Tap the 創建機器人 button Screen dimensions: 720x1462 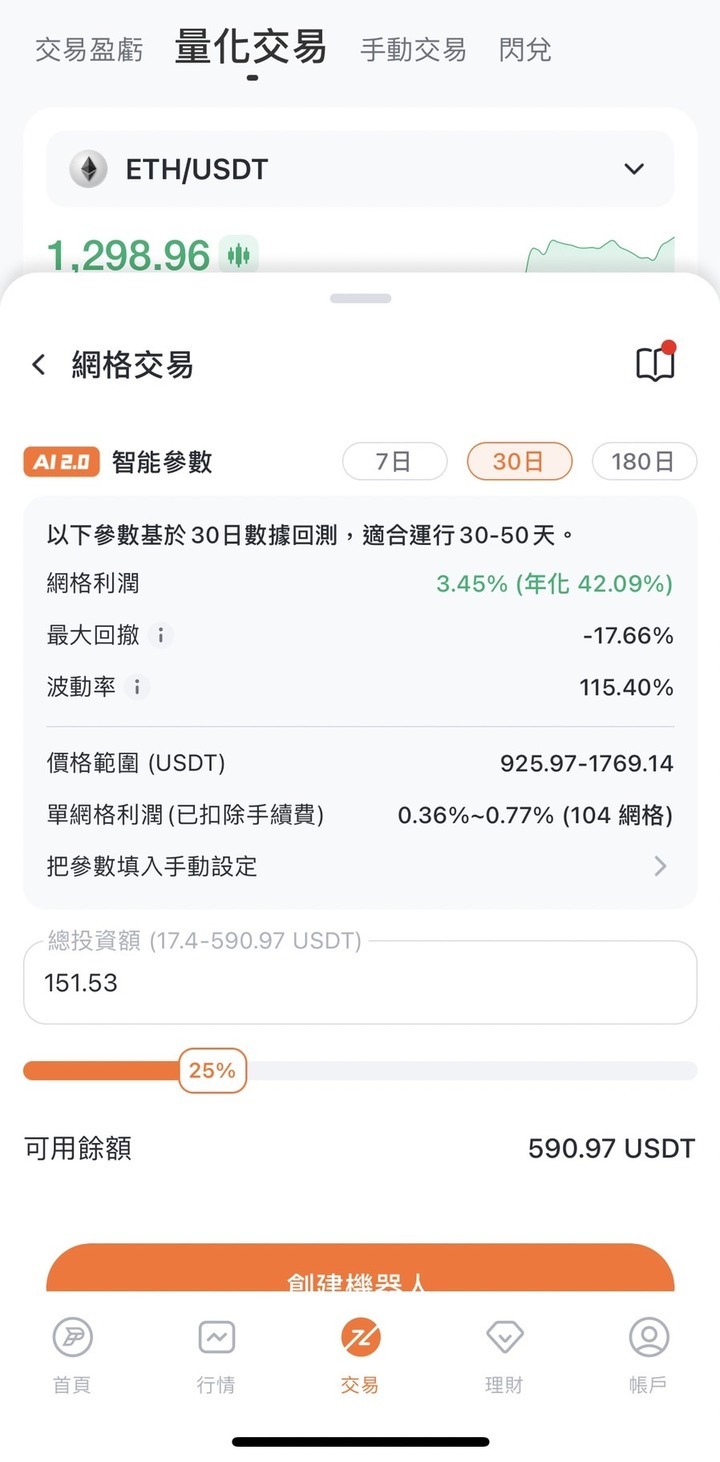360,1271
